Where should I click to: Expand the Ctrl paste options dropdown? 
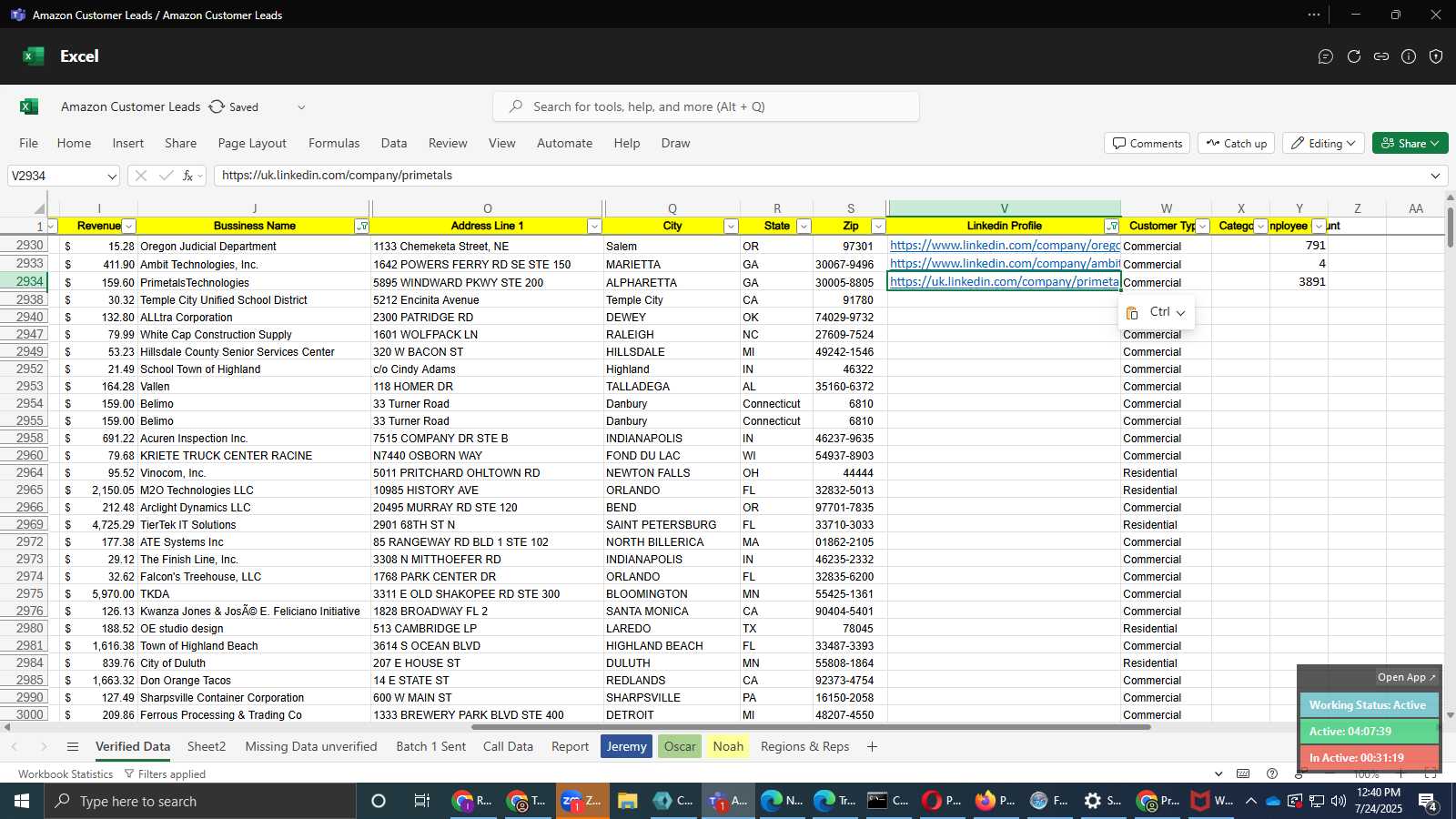click(x=1180, y=313)
